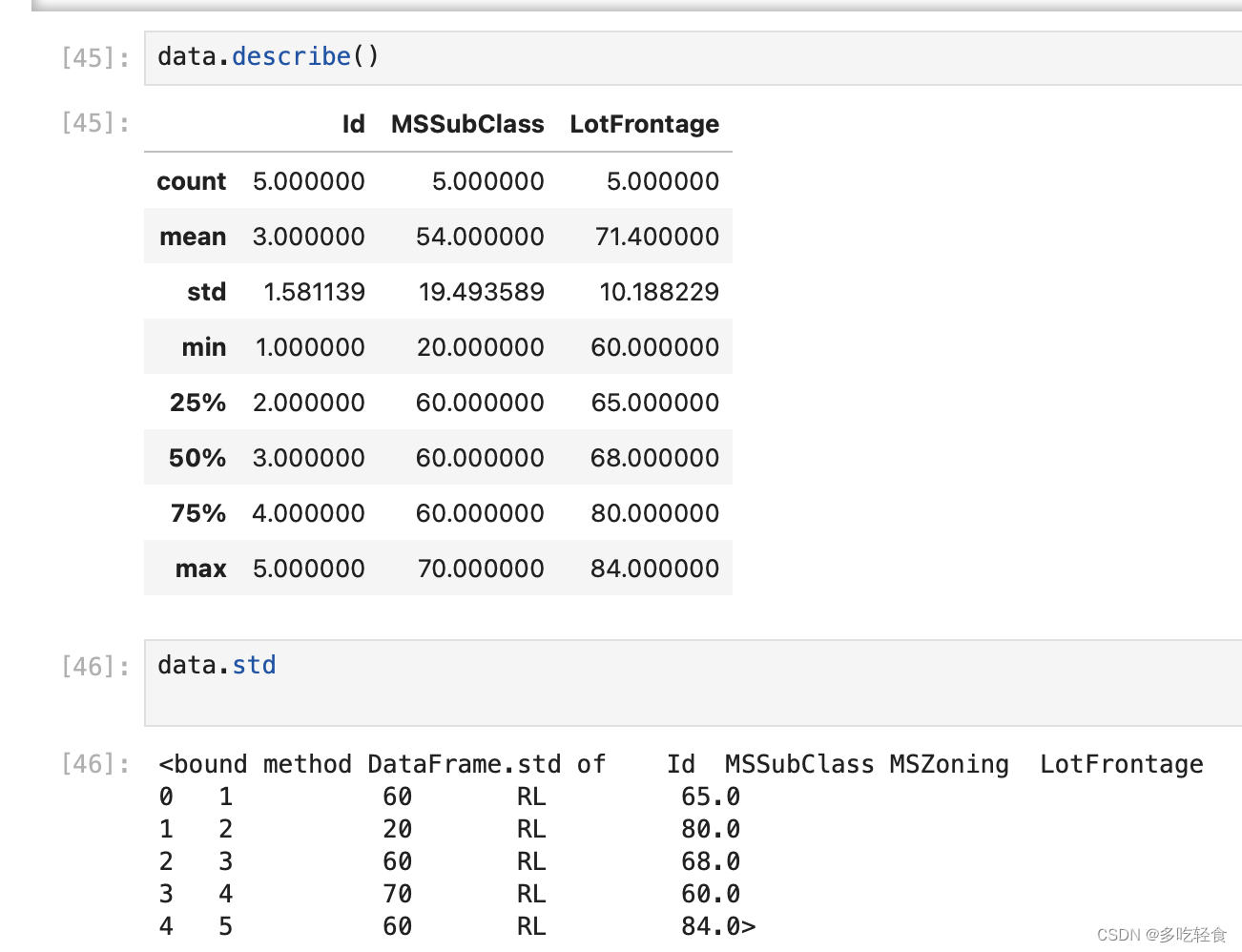This screenshot has height=952, width=1242.
Task: Click the 50% value 68.000000
Action: click(x=655, y=458)
